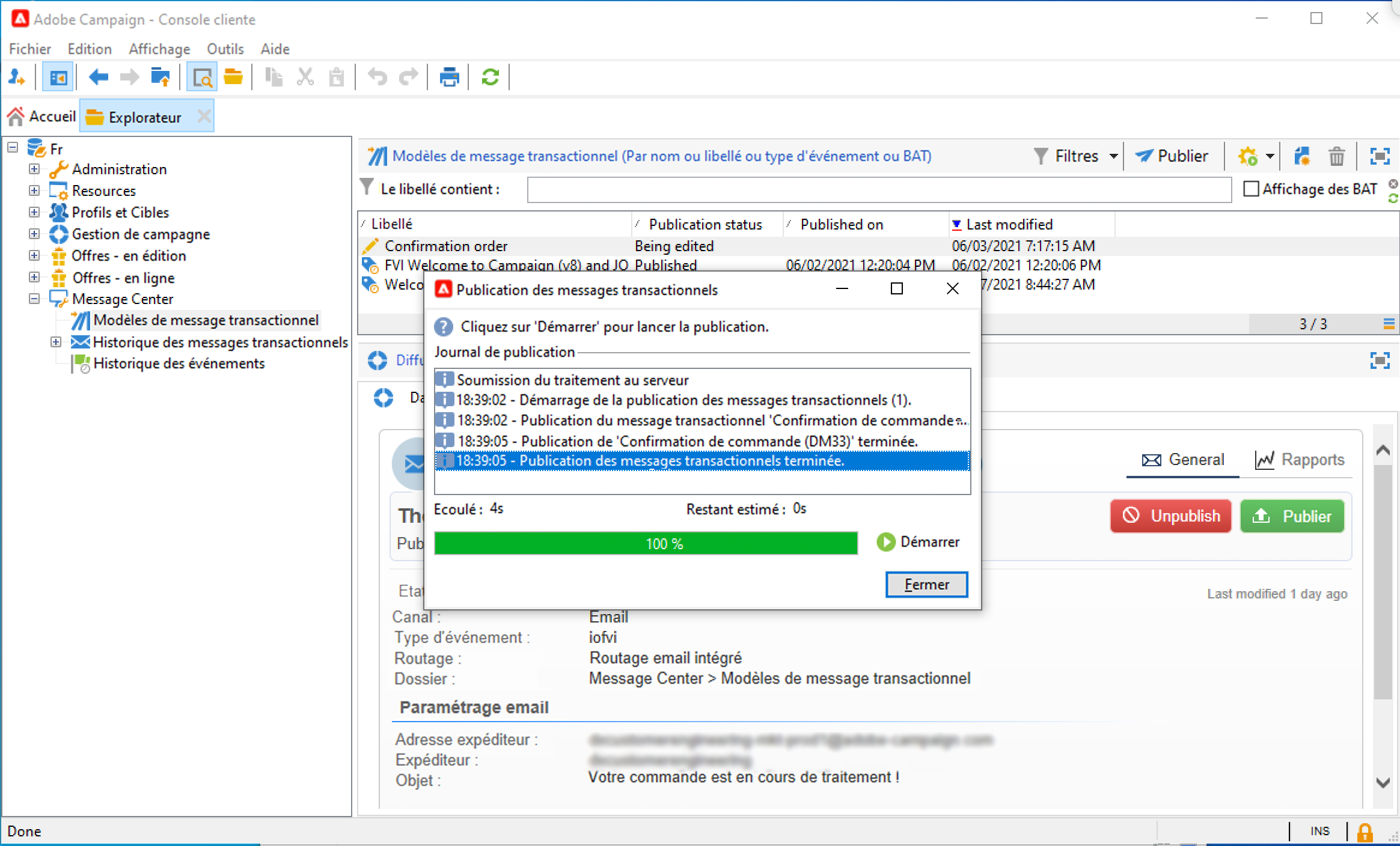Expand the Administration tree node

coord(34,169)
